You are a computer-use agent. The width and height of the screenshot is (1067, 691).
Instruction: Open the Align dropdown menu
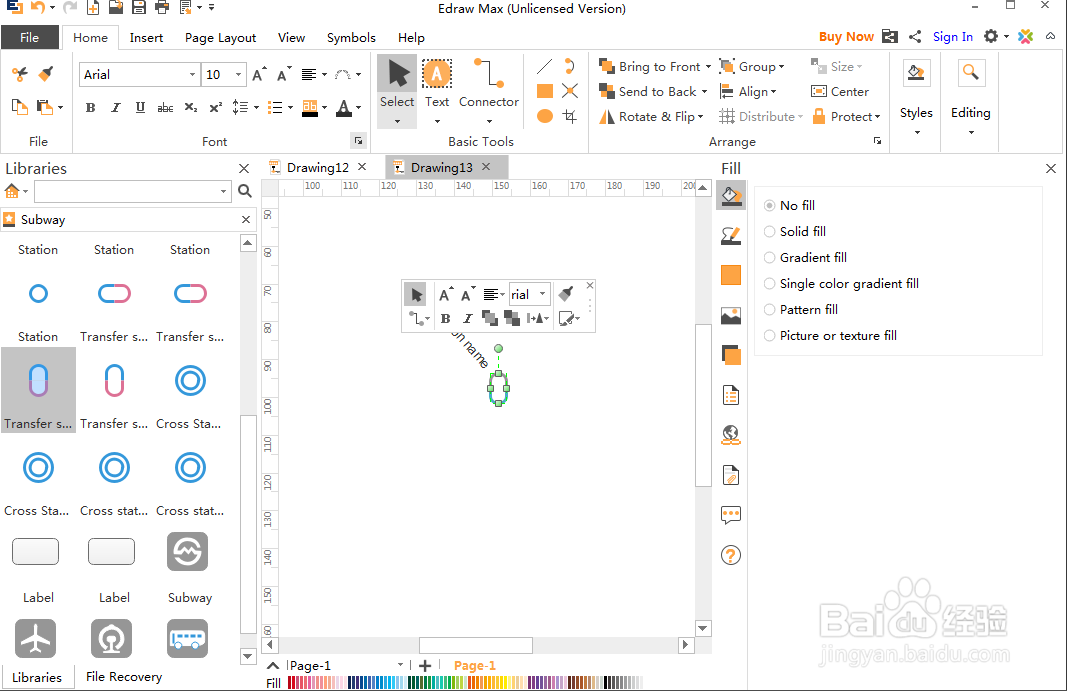pyautogui.click(x=748, y=92)
